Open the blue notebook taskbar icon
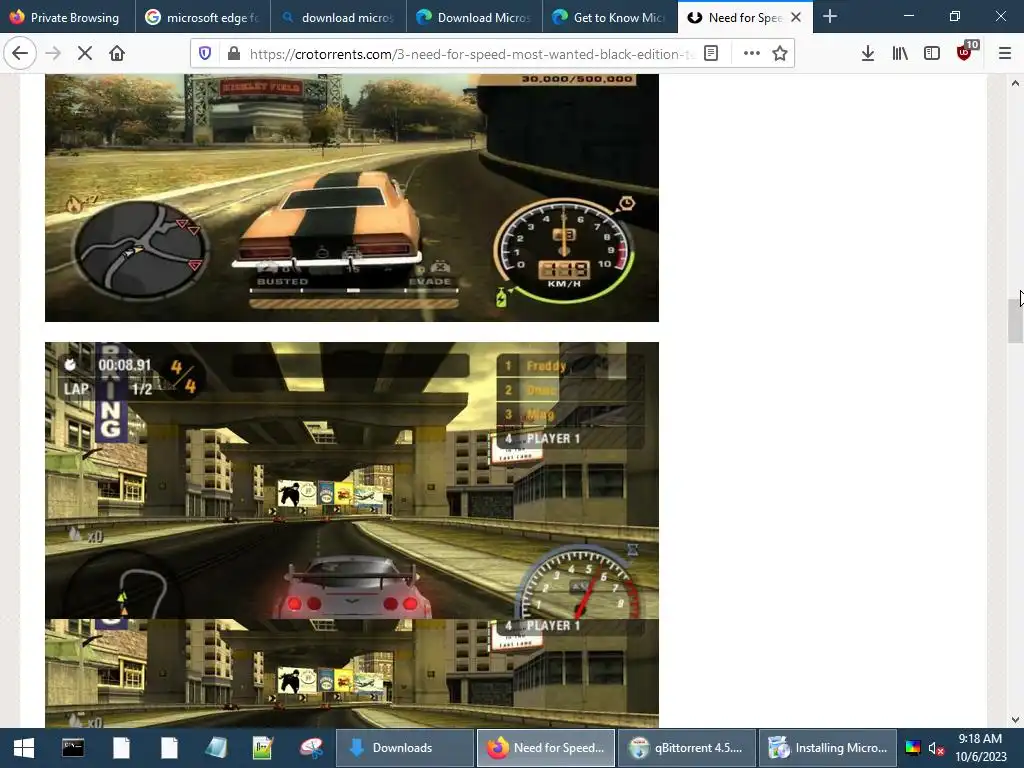Image resolution: width=1024 pixels, height=768 pixels. click(216, 748)
